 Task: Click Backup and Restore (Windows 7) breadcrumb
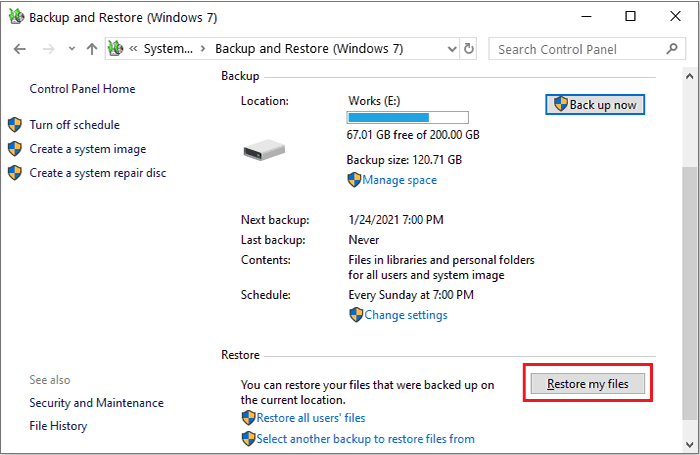(309, 49)
